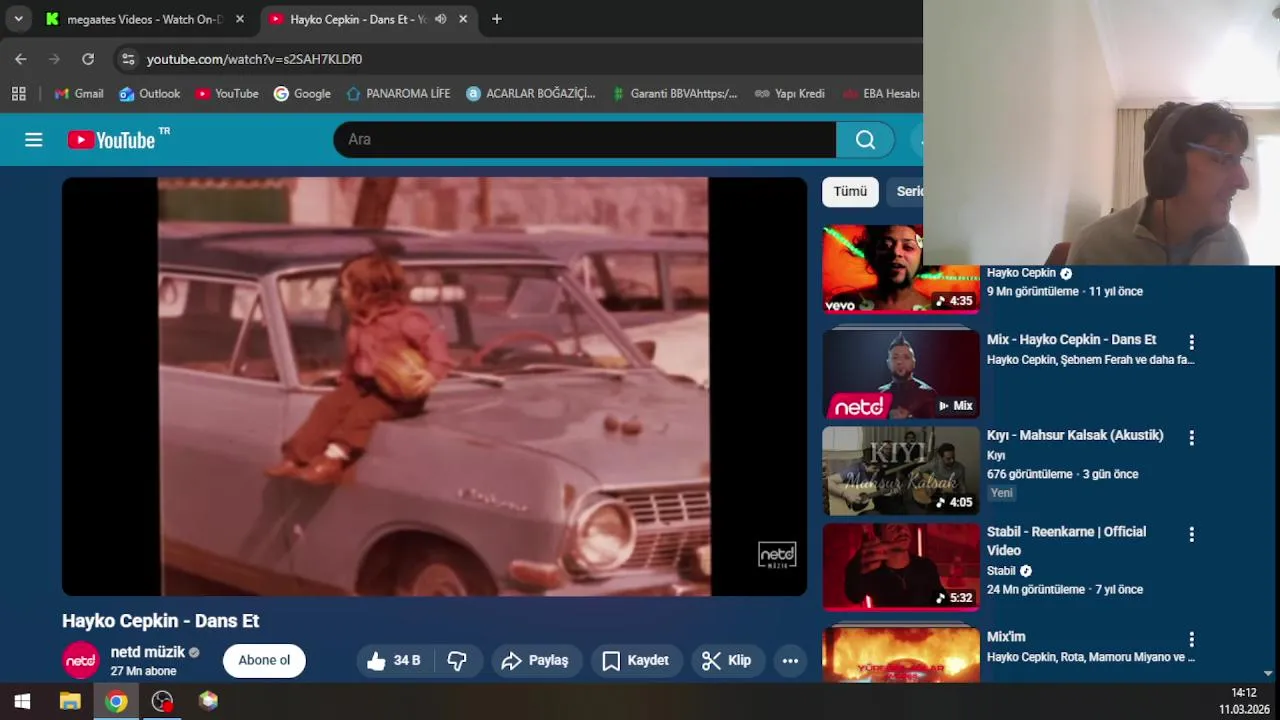
Task: Like the video with thumbs-up icon
Action: pyautogui.click(x=393, y=660)
